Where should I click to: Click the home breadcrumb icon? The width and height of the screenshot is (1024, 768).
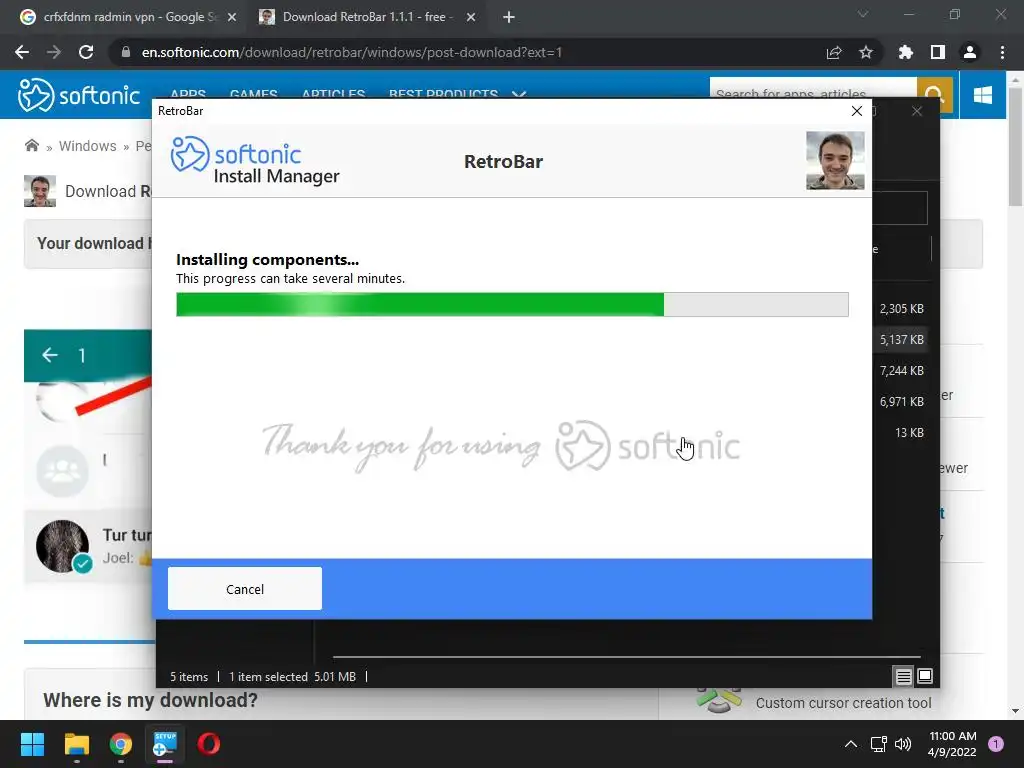pos(31,145)
